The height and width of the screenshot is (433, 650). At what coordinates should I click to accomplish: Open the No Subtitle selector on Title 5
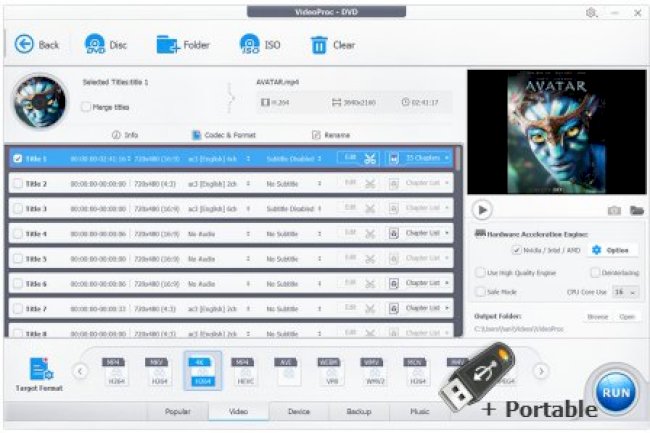[x=320, y=259]
